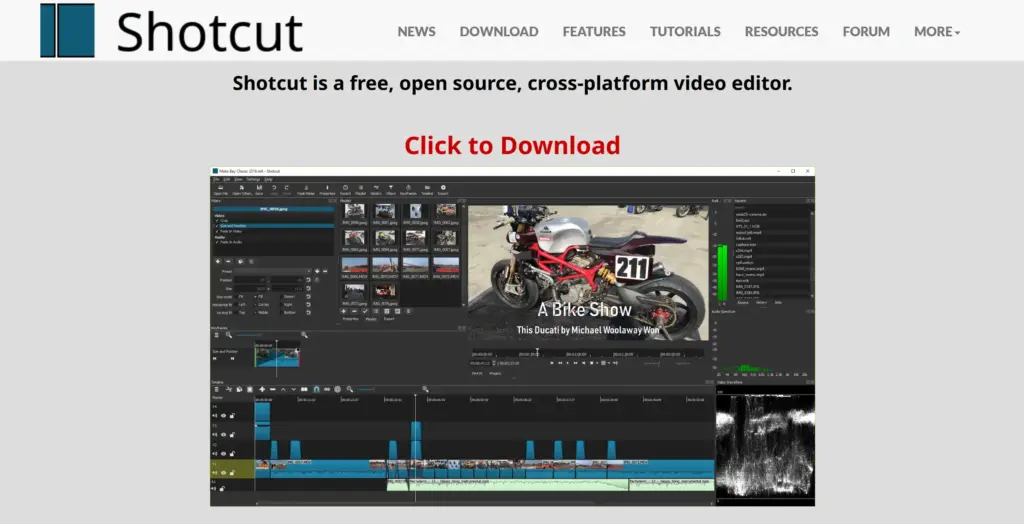The width and height of the screenshot is (1024, 524).
Task: Visit the FORUM link
Action: click(x=866, y=31)
